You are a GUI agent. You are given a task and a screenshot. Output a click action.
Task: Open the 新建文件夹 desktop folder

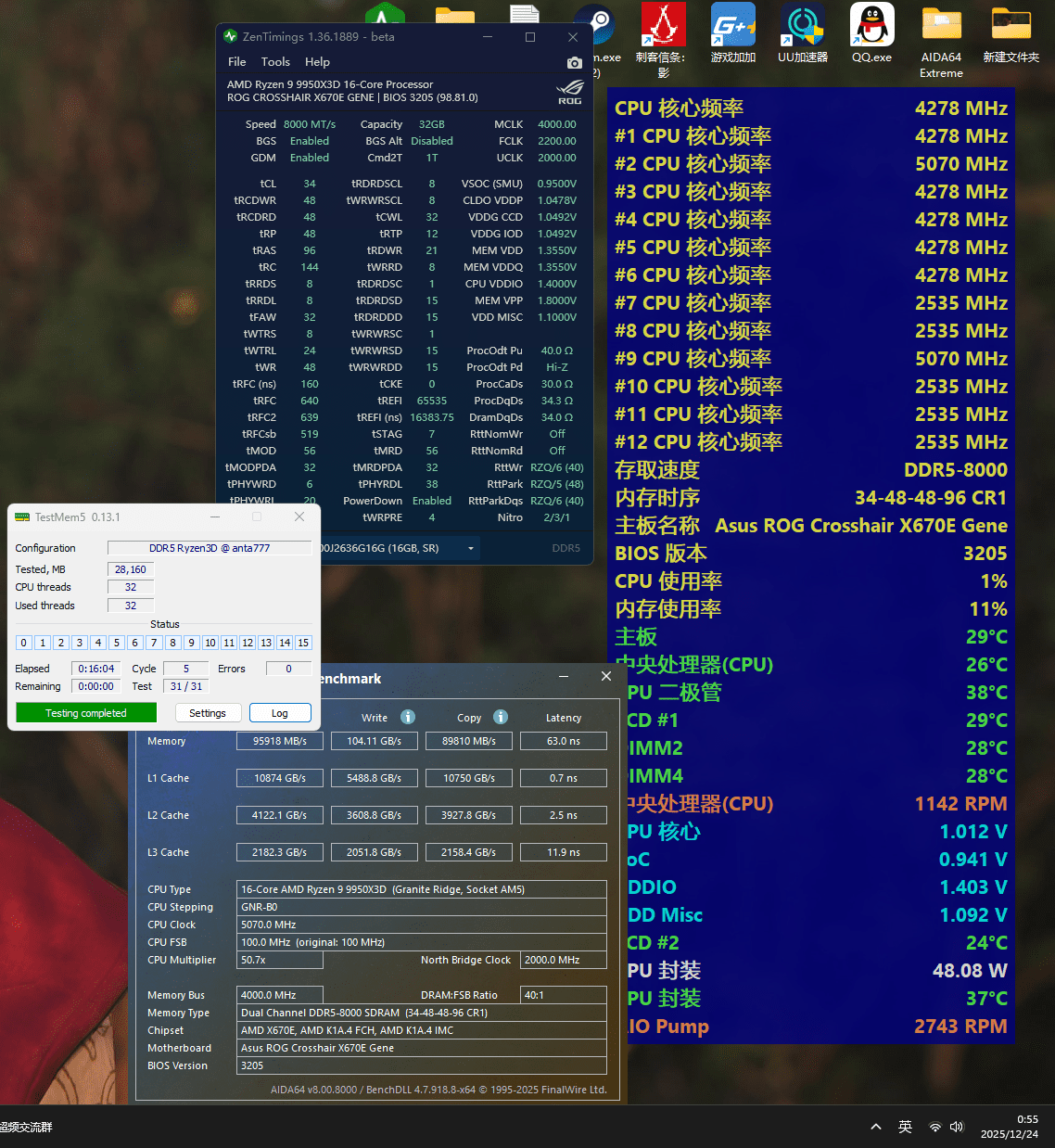click(x=1011, y=33)
